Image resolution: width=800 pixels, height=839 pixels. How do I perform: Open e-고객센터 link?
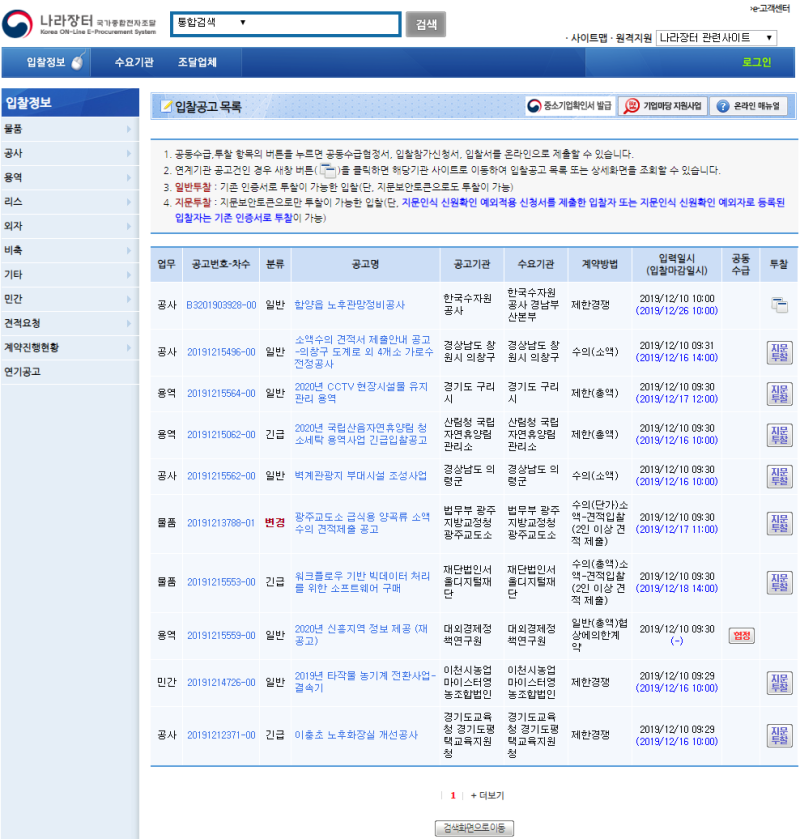pos(770,8)
